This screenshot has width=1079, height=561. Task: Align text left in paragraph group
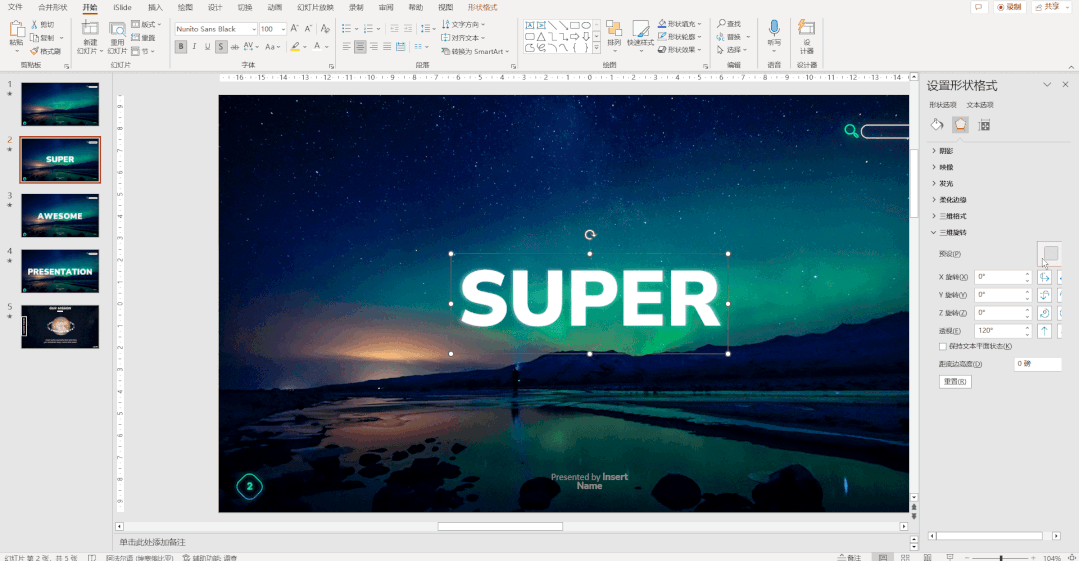click(347, 47)
